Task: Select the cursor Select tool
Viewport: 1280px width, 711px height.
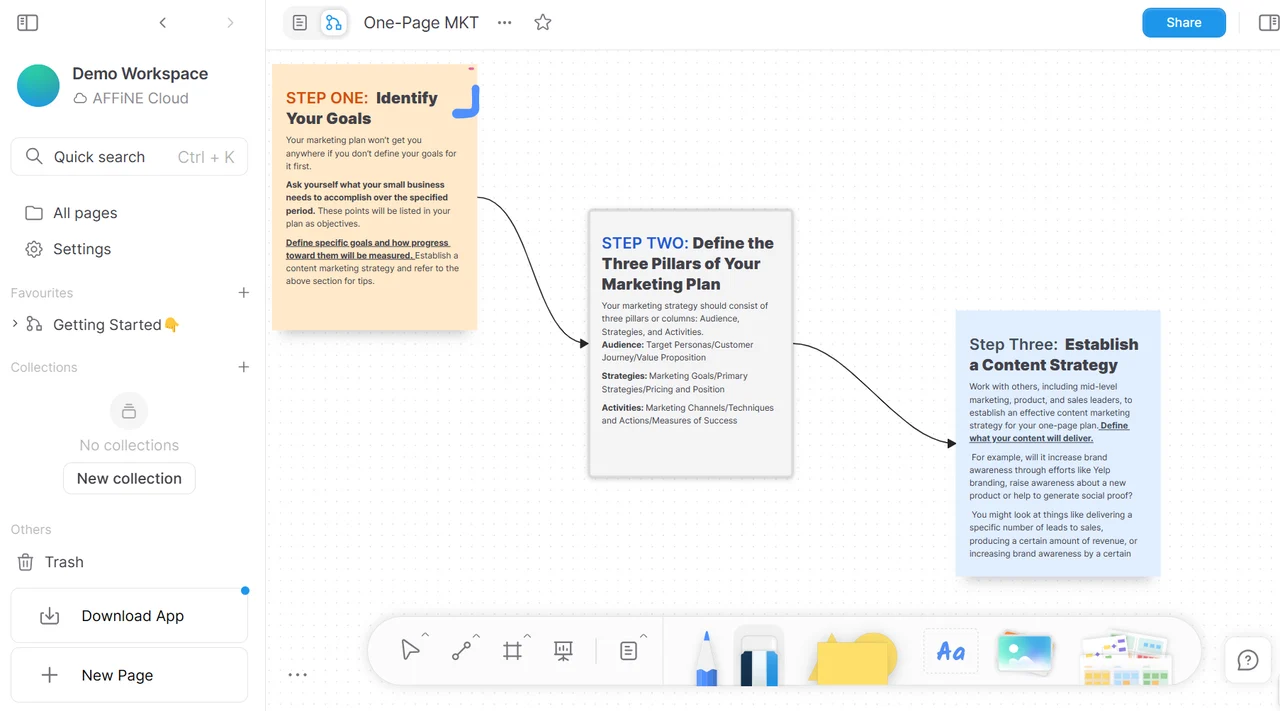Action: (x=409, y=651)
